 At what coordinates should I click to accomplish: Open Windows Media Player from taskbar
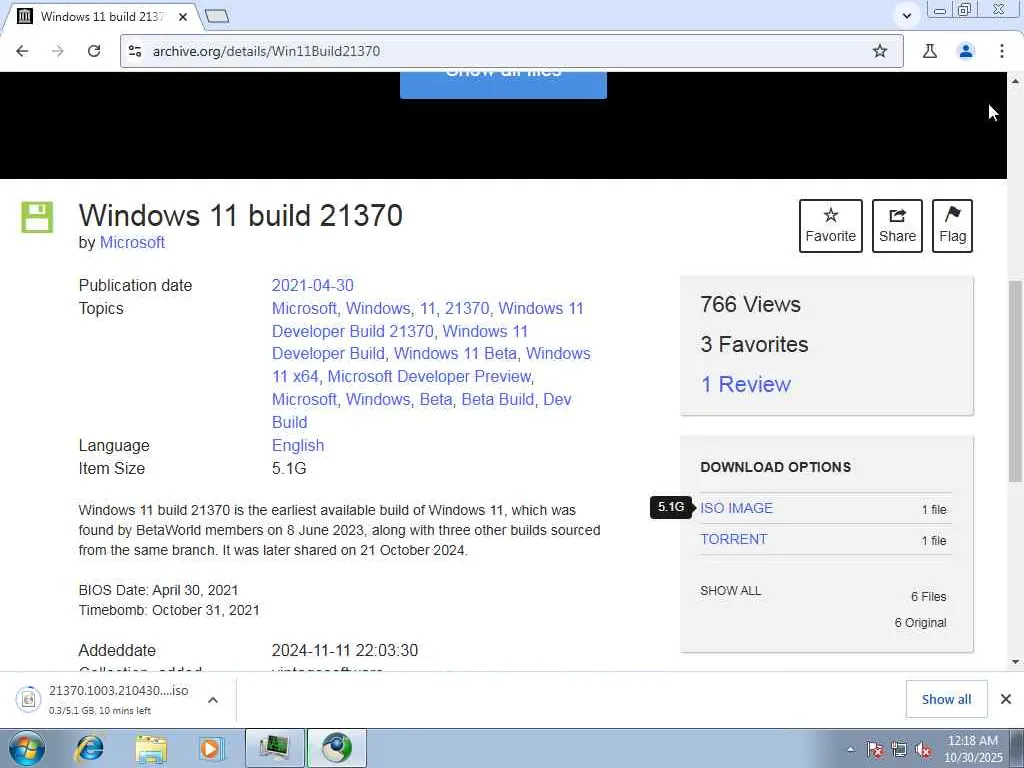pos(212,748)
